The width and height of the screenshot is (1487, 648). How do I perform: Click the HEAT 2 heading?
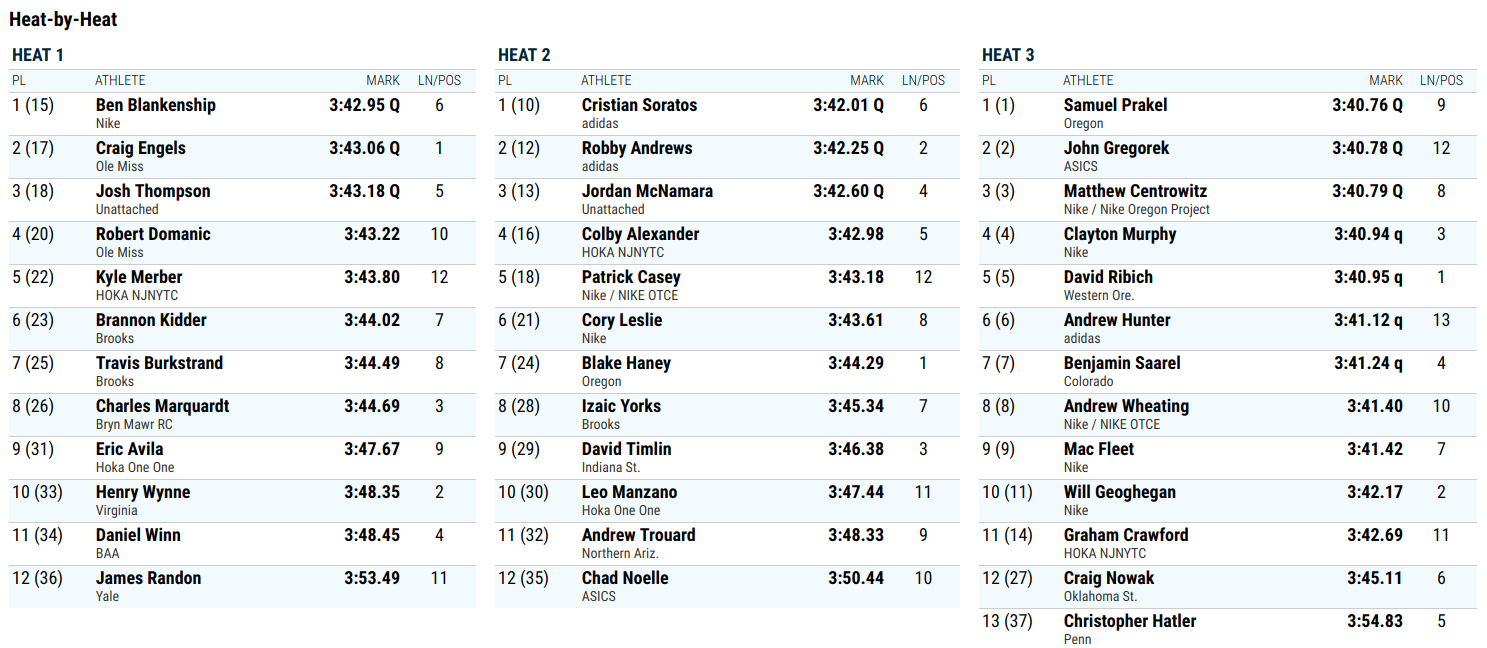(x=524, y=55)
